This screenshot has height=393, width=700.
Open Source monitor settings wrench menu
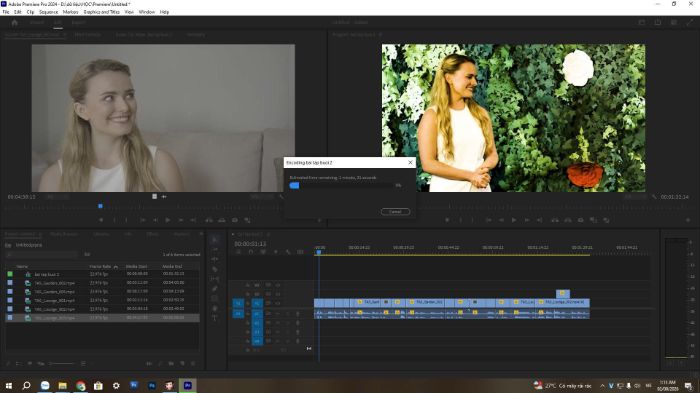[x=281, y=196]
